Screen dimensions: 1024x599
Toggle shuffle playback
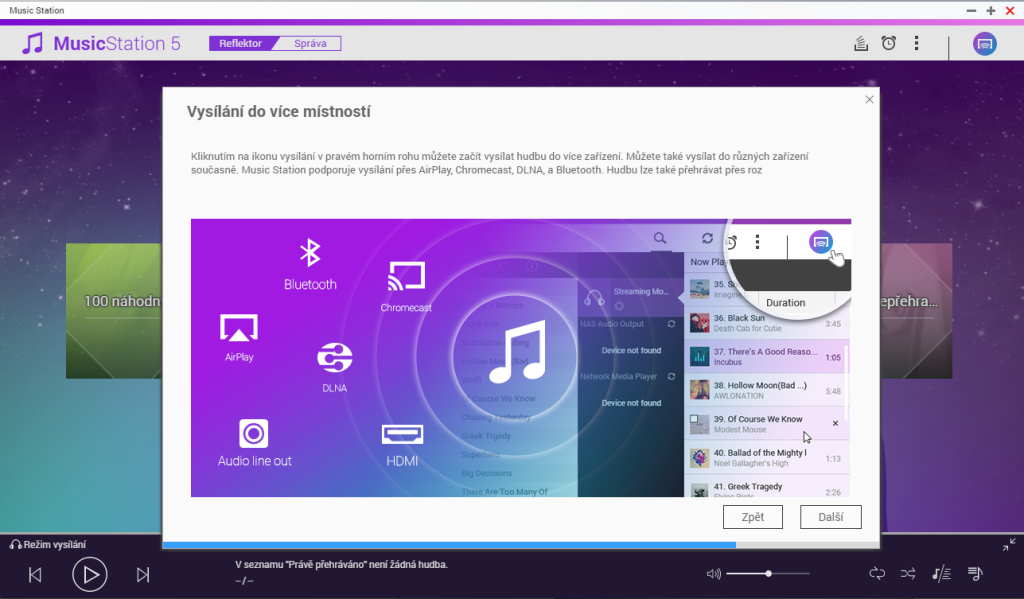pos(908,573)
